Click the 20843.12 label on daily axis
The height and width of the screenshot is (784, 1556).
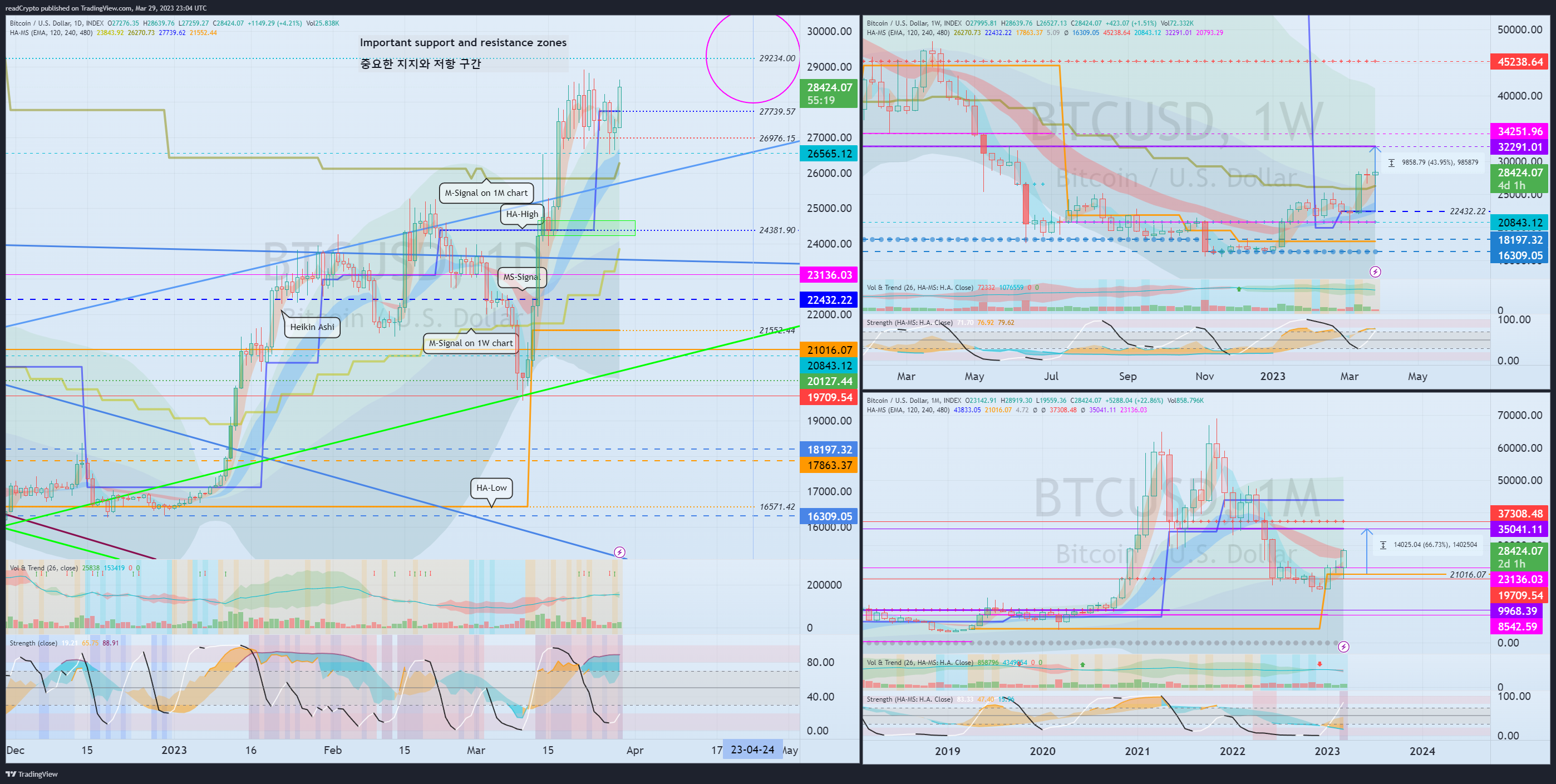coord(829,366)
